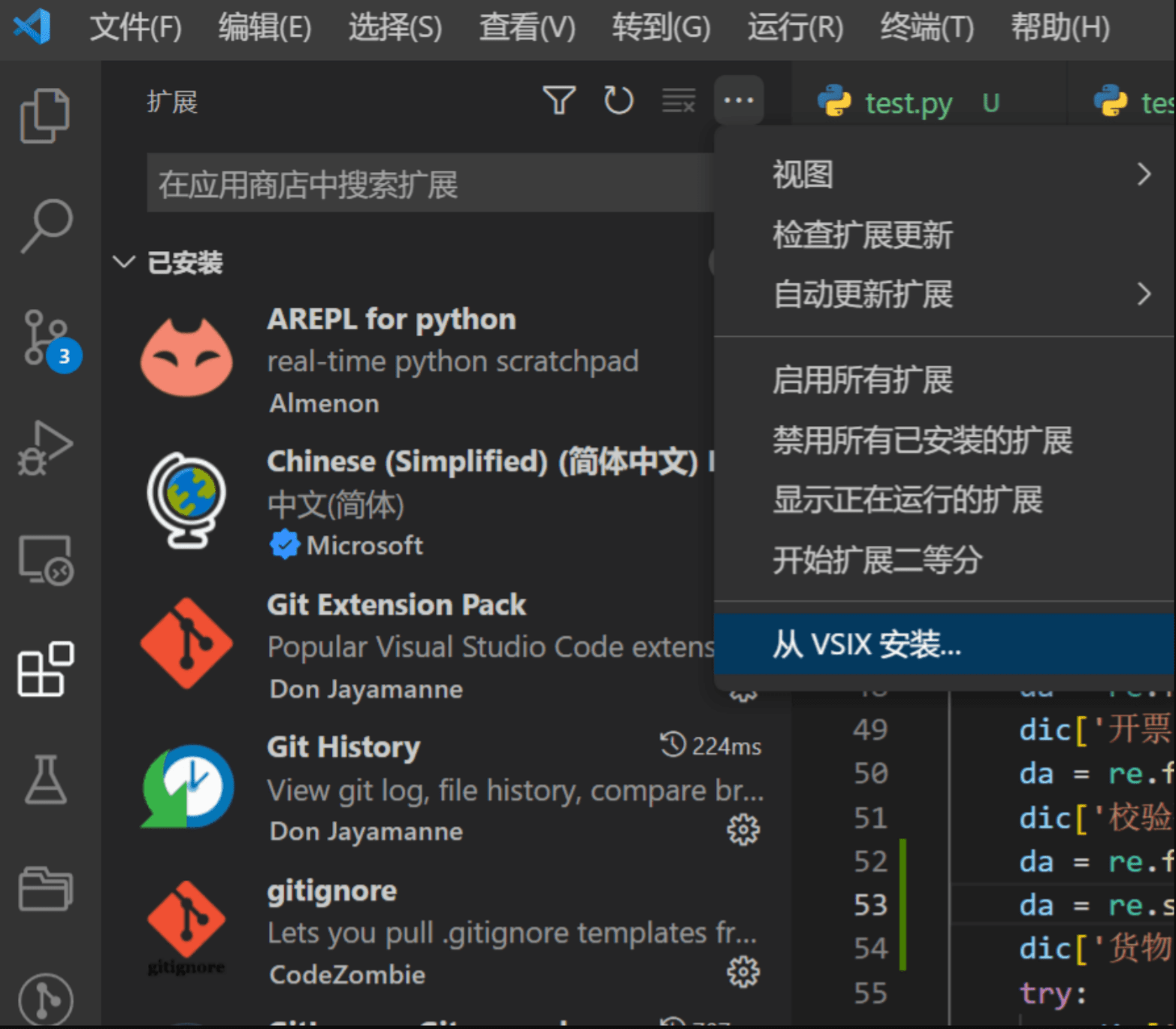Click the gitignore extension logo

[x=186, y=928]
